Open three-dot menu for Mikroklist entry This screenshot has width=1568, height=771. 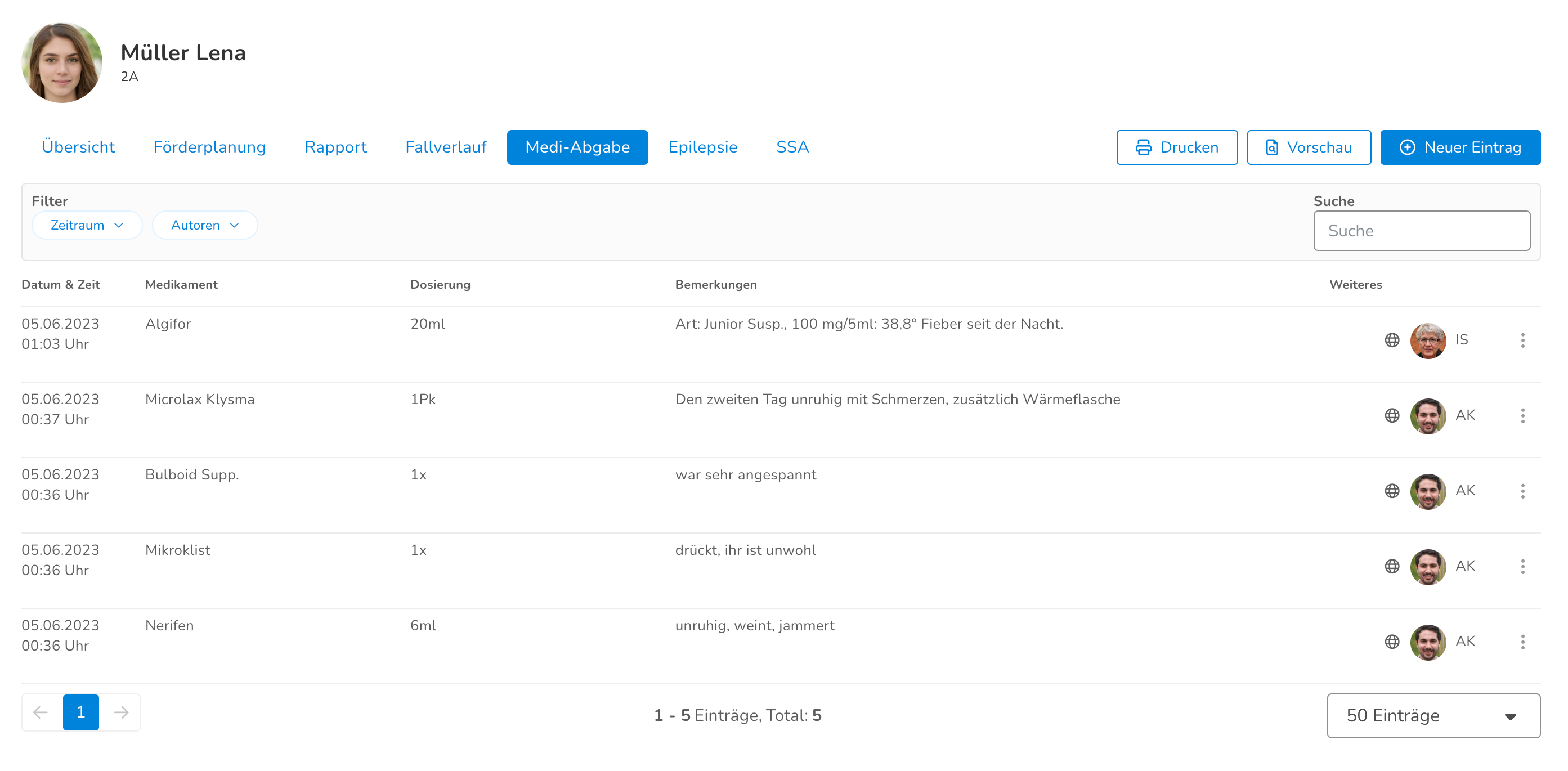coord(1522,567)
